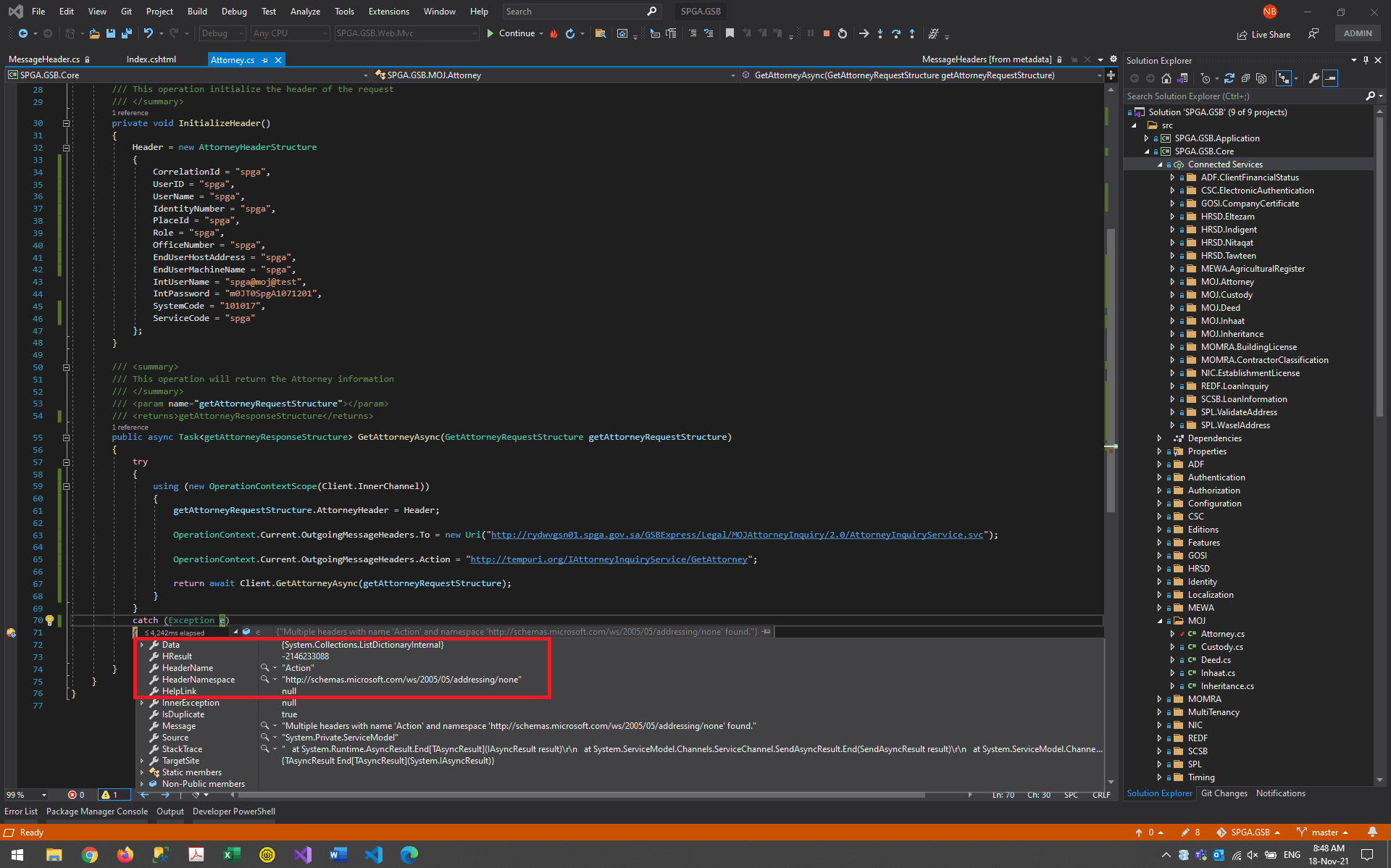
Task: Open the Solution Explorer Home view
Action: [1166, 78]
